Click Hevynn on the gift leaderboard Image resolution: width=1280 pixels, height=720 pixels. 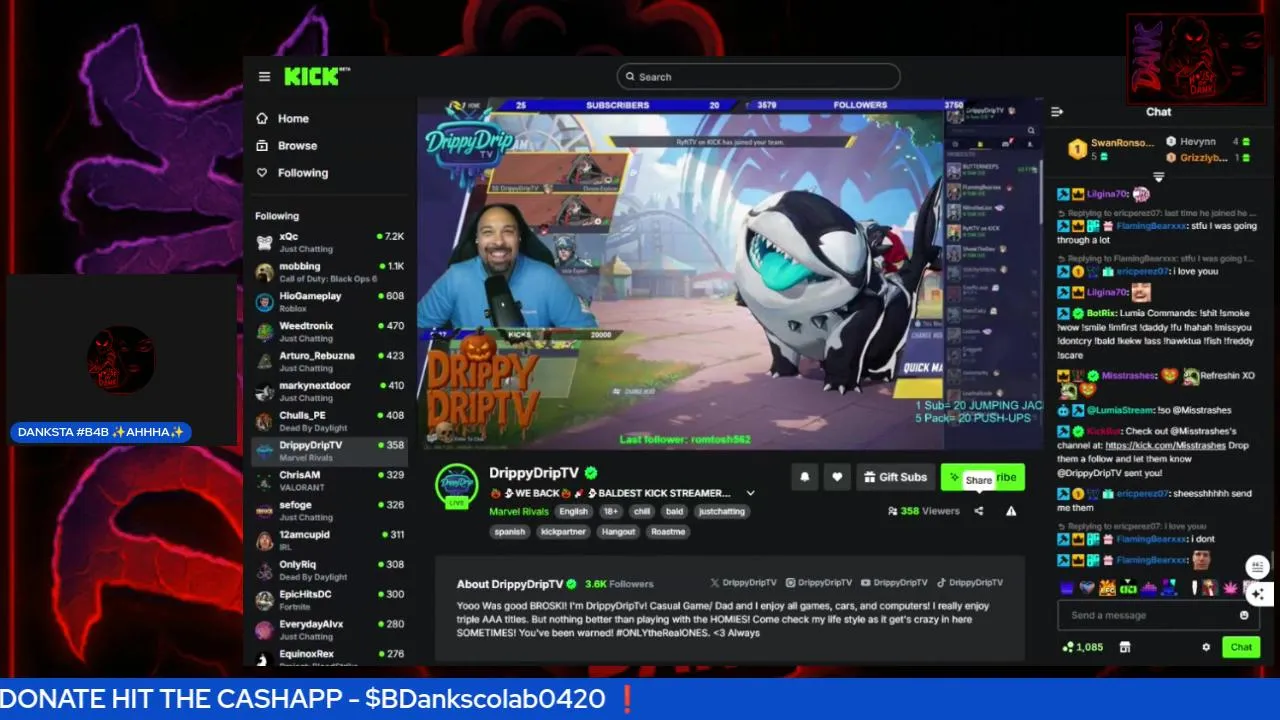tap(1208, 142)
